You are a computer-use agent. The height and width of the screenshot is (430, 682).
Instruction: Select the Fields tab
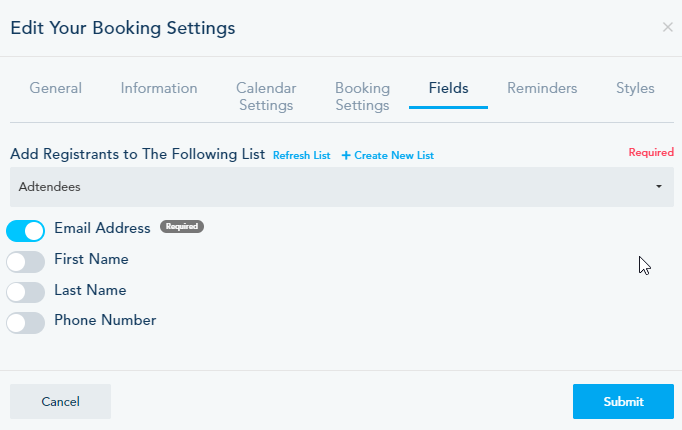click(x=448, y=88)
